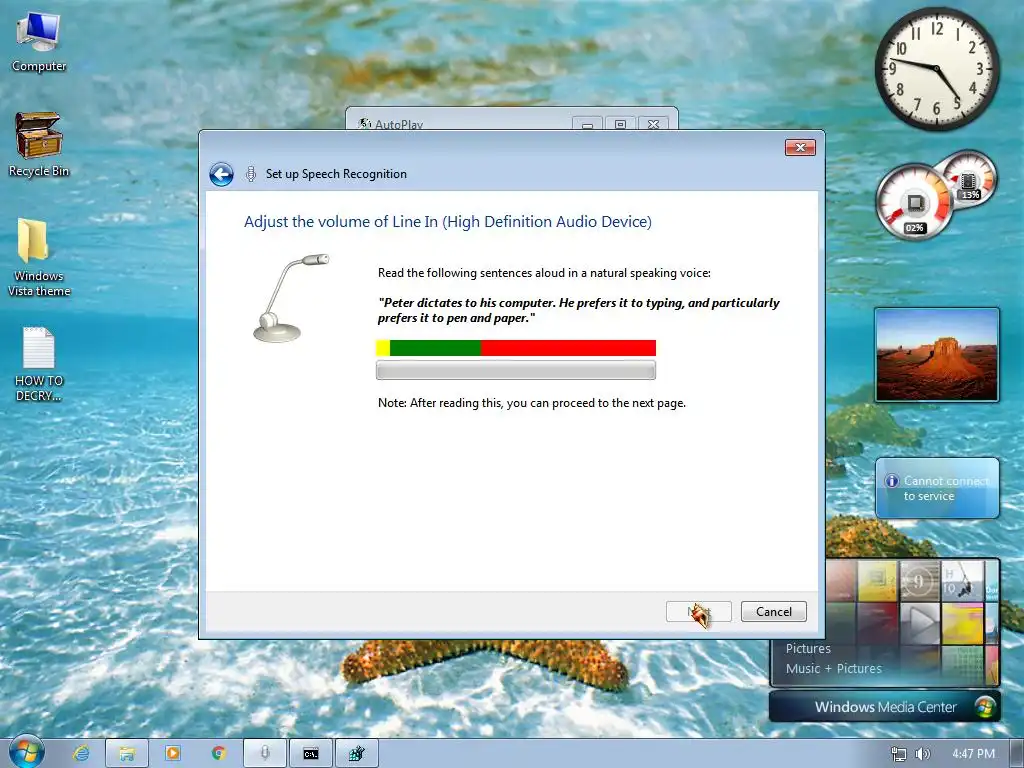Switch to the Speech Recognition taskbar button
This screenshot has width=1024, height=768.
[x=264, y=753]
